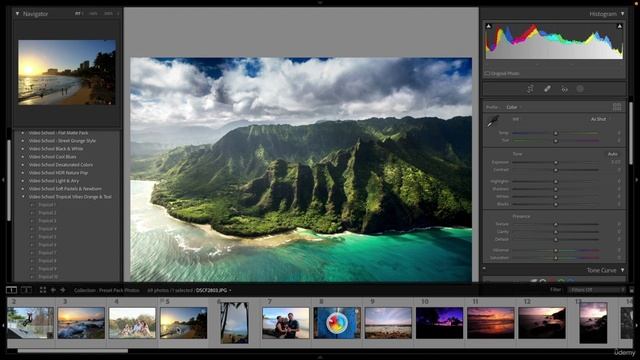The image size is (640, 360).
Task: Click the Saturation slider handle
Action: [x=556, y=258]
